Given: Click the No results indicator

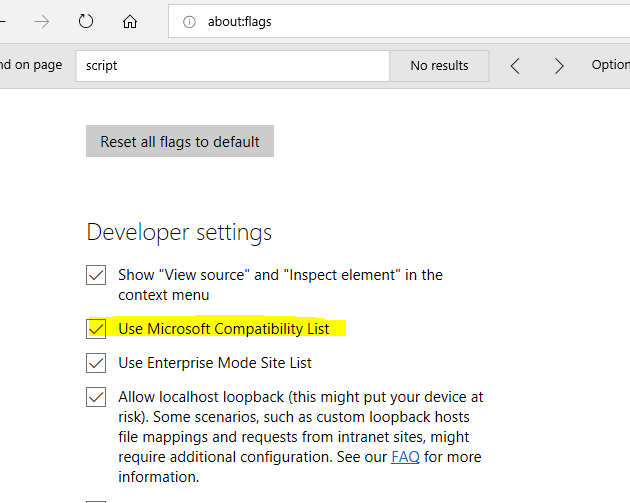Looking at the screenshot, I should tap(439, 66).
